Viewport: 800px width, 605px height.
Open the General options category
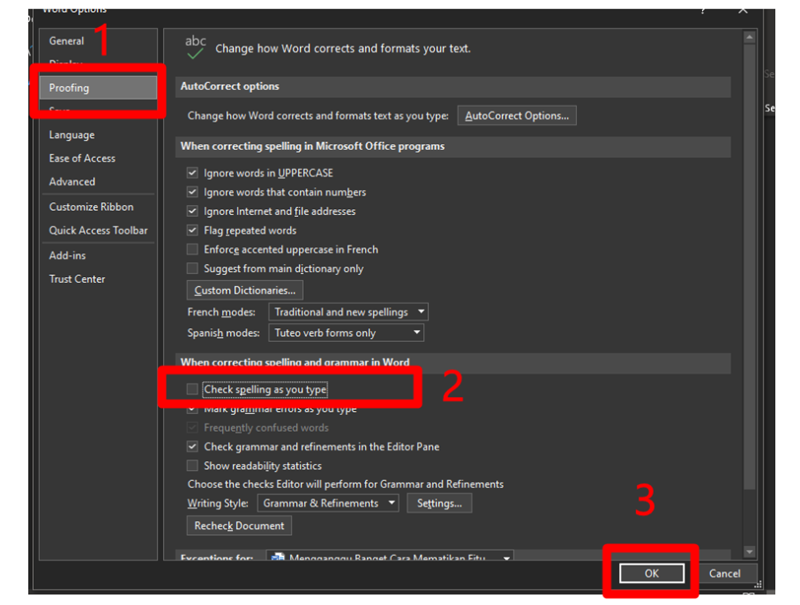click(67, 41)
